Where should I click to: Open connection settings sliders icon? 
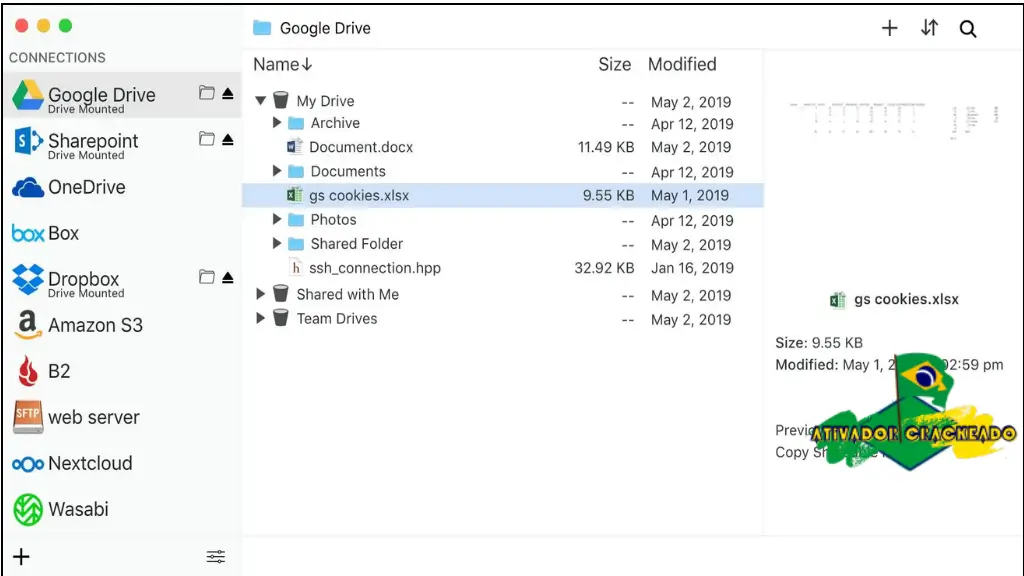pyautogui.click(x=216, y=556)
